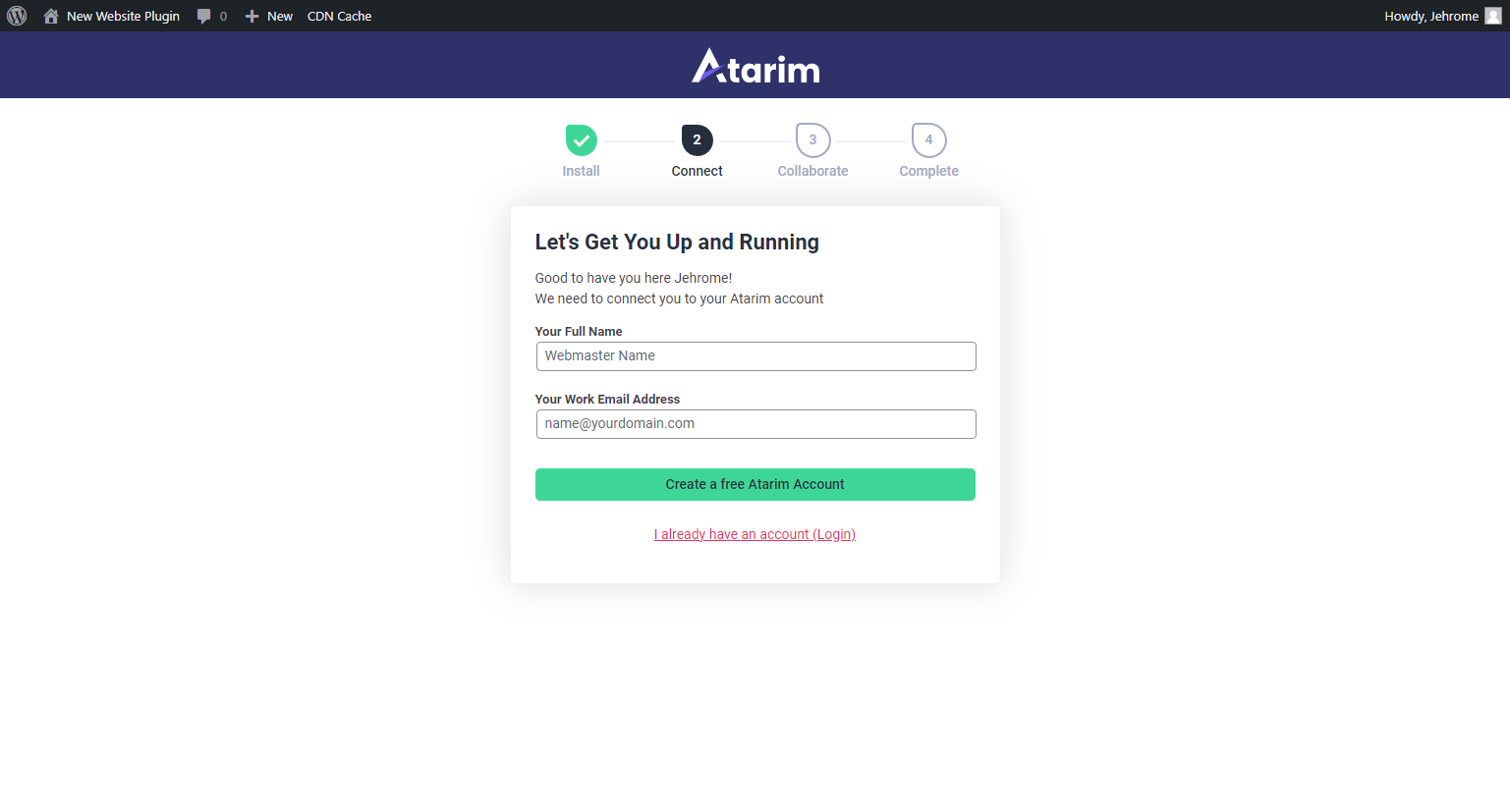Follow the I already have an account link
1510x812 pixels.
coord(755,534)
